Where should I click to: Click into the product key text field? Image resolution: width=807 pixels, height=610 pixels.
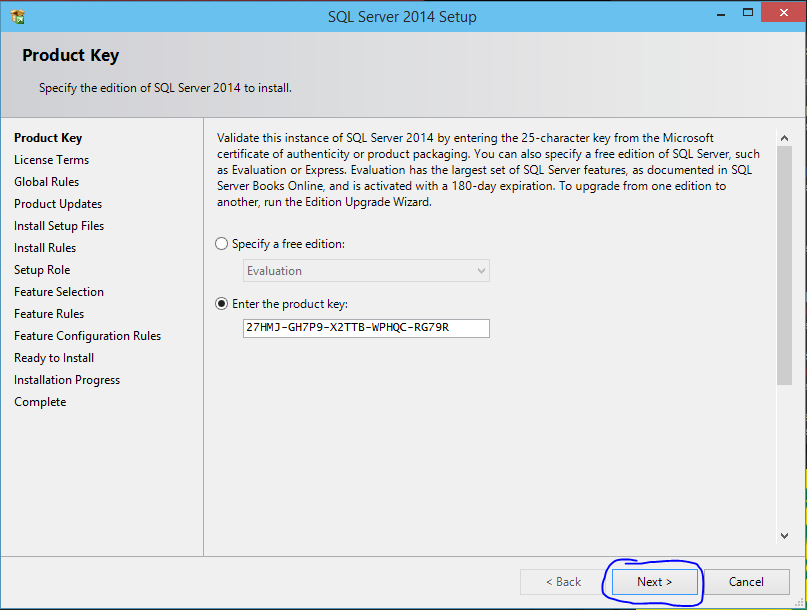click(x=366, y=328)
